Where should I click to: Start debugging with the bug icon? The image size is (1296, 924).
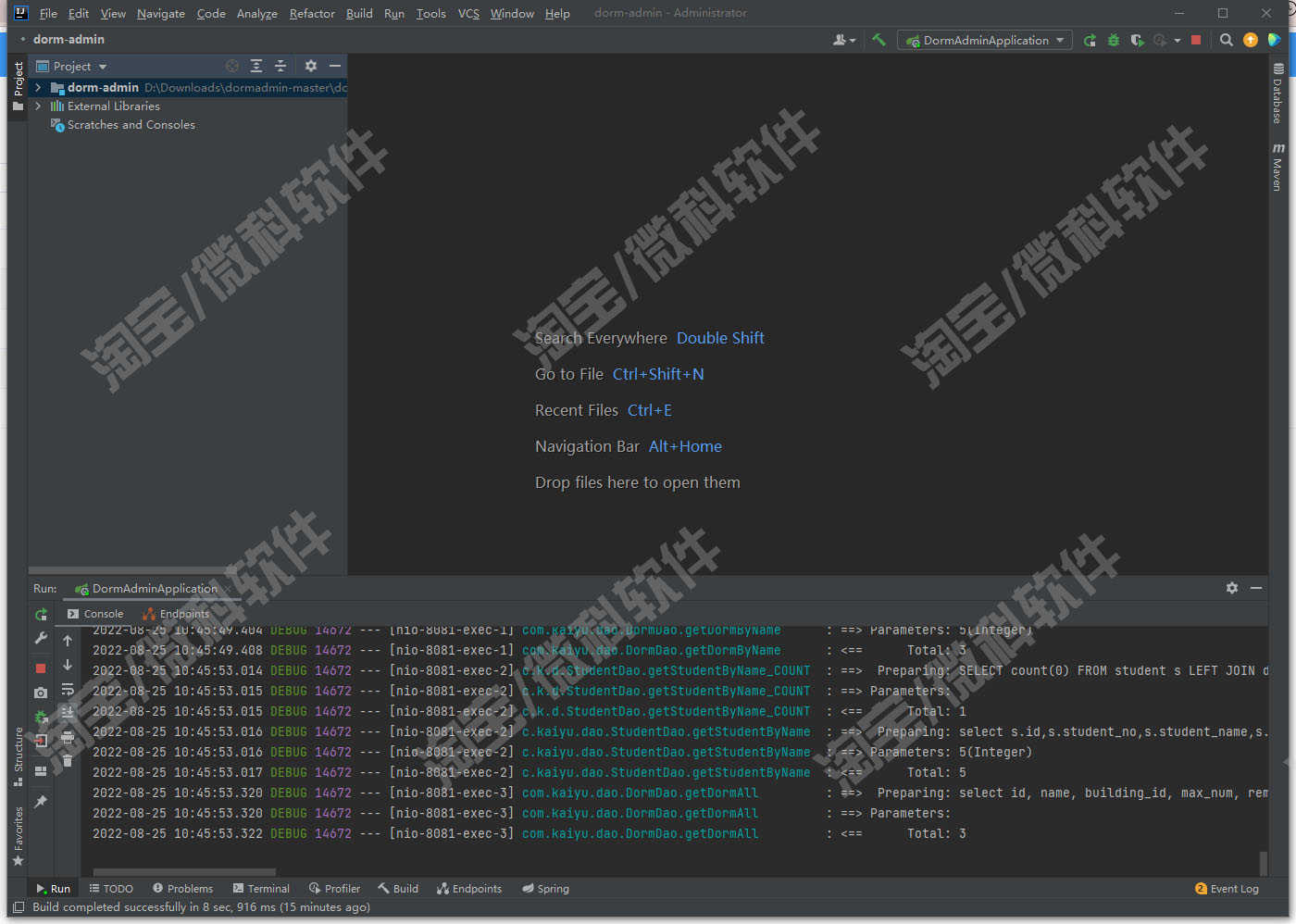tap(1114, 40)
